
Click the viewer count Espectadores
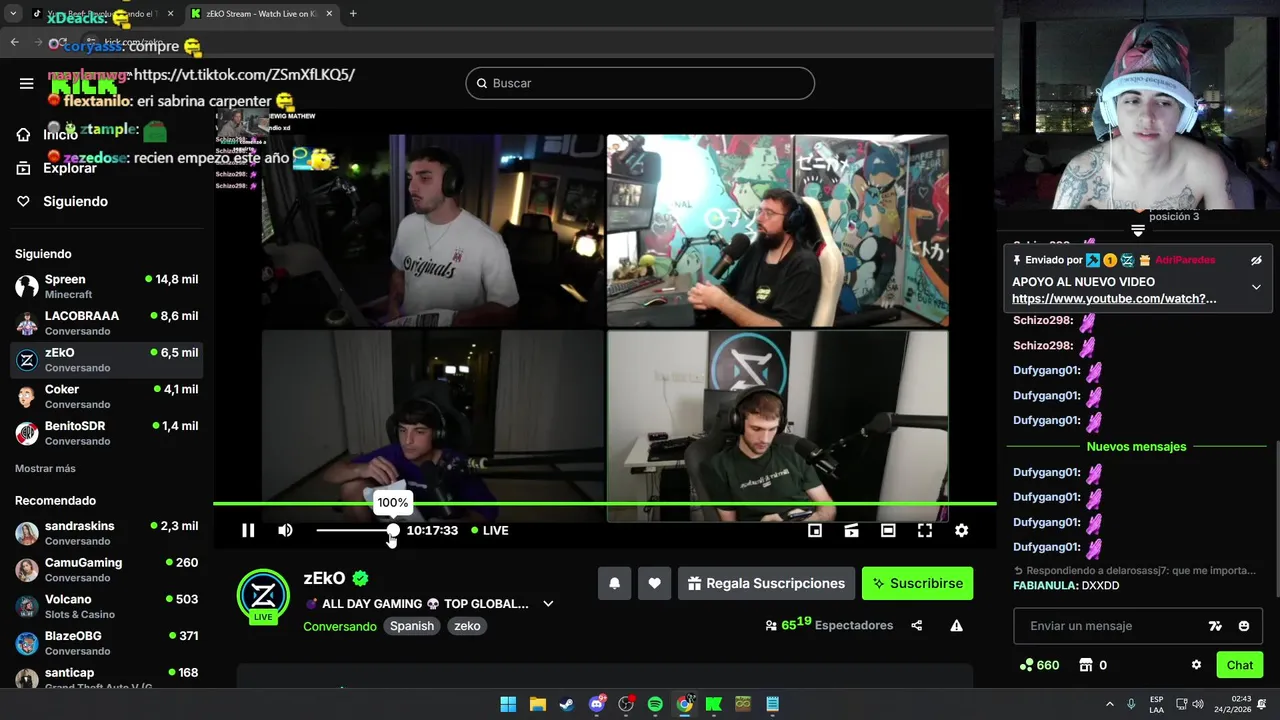coord(829,625)
